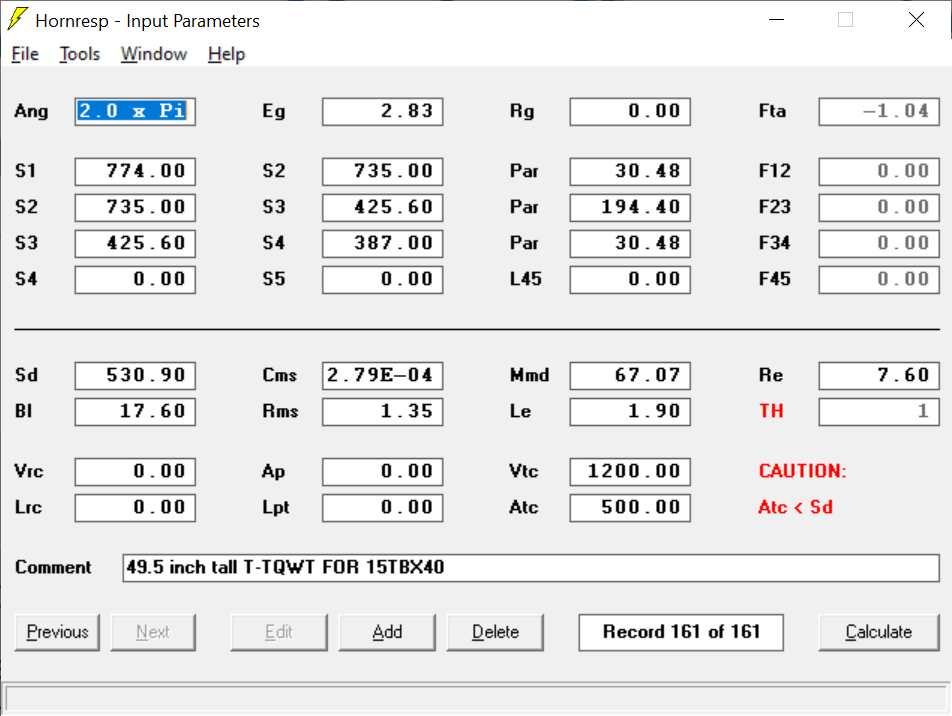Click the Re field with 7.60
Screen dimensions: 952x716
(x=879, y=375)
